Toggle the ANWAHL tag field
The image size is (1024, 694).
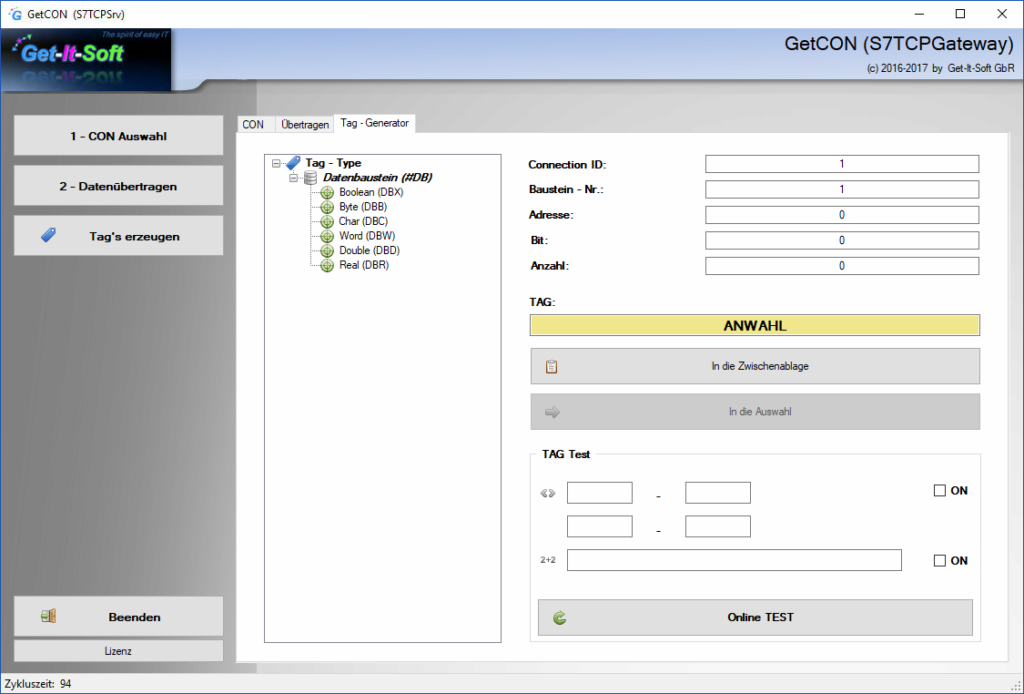click(754, 325)
